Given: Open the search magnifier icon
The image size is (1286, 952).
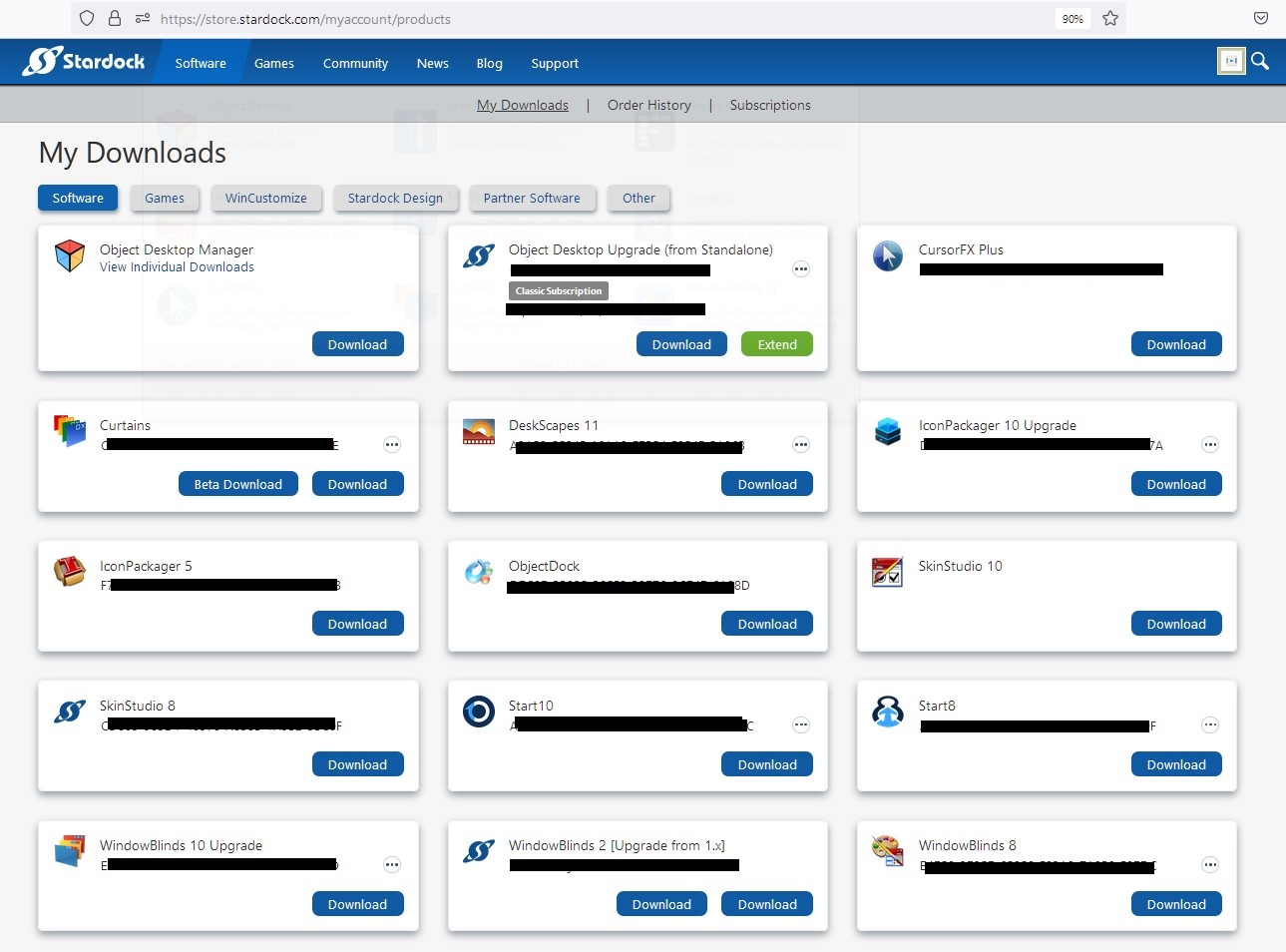Looking at the screenshot, I should point(1260,62).
